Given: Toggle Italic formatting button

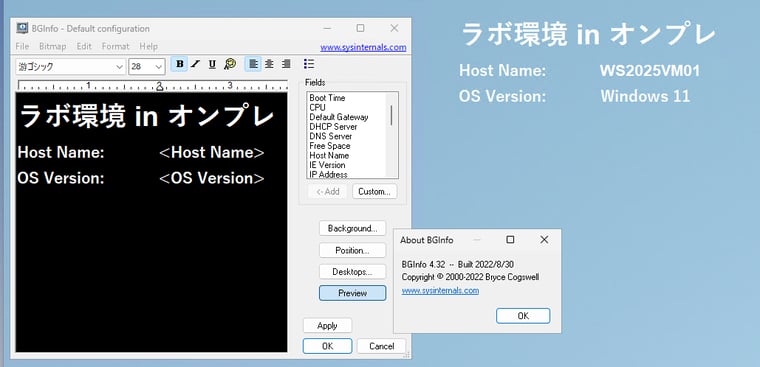Looking at the screenshot, I should tap(195, 64).
